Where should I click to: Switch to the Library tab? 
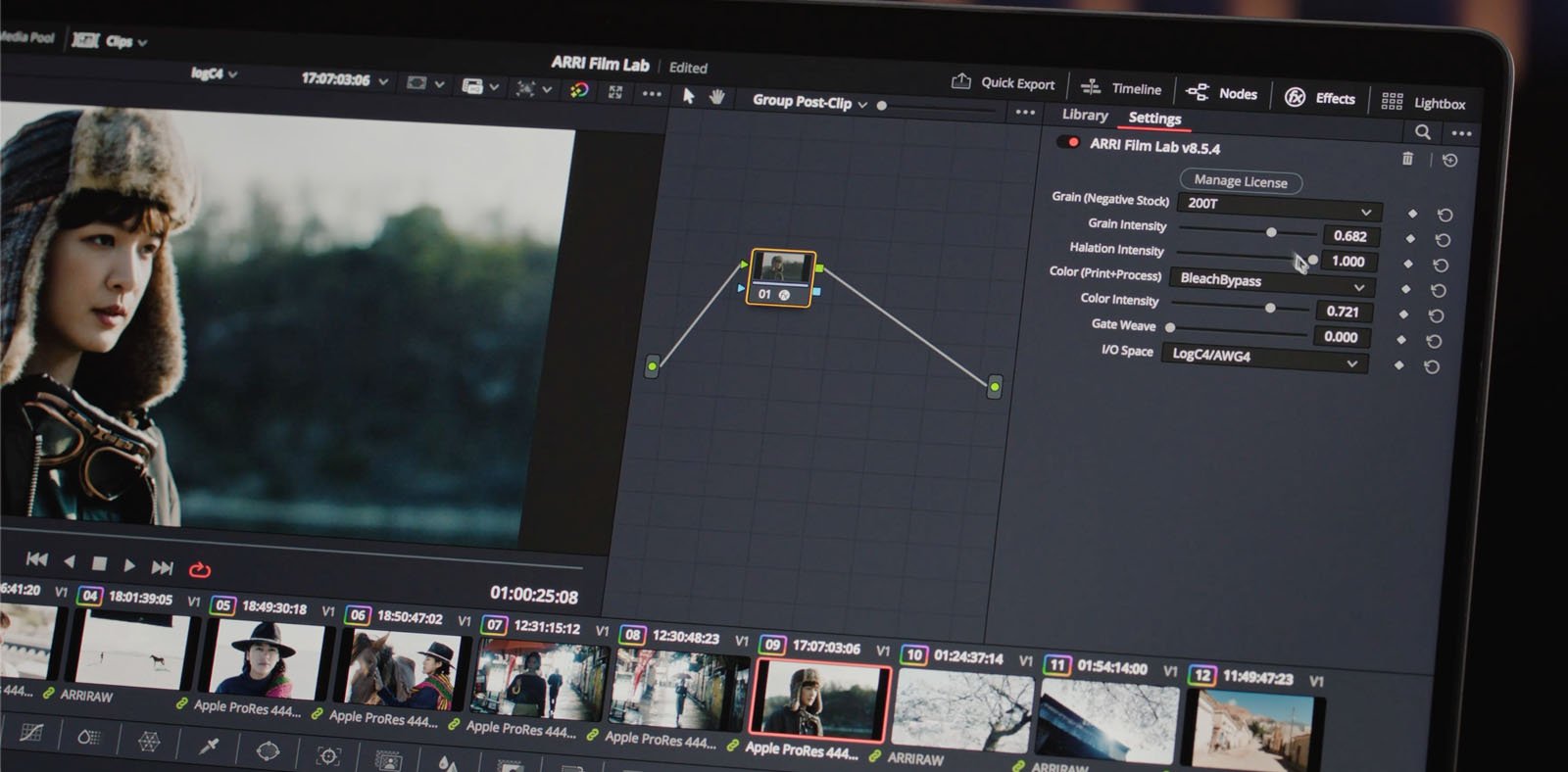point(1085,115)
